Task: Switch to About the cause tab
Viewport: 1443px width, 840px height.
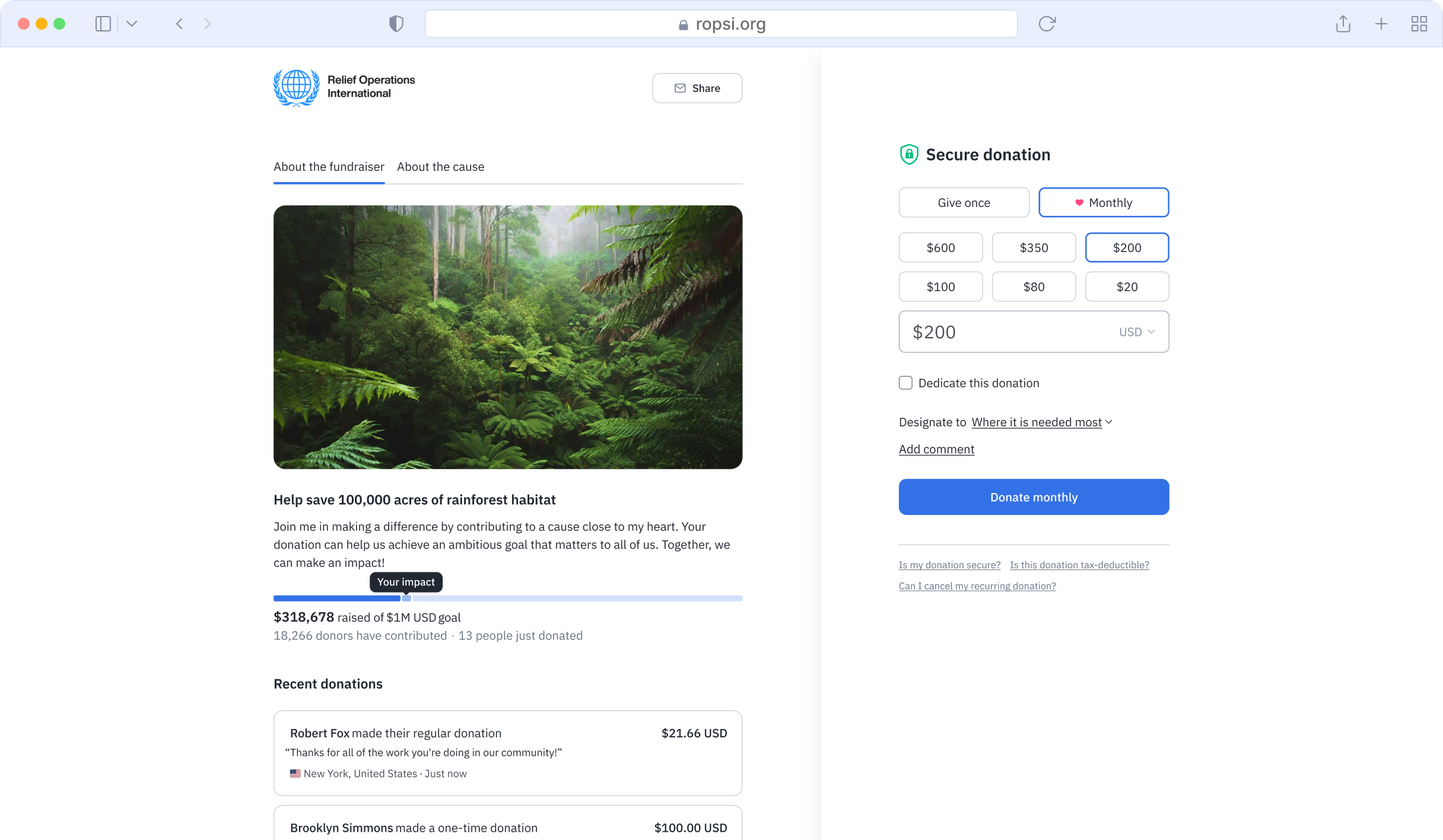Action: tap(440, 167)
